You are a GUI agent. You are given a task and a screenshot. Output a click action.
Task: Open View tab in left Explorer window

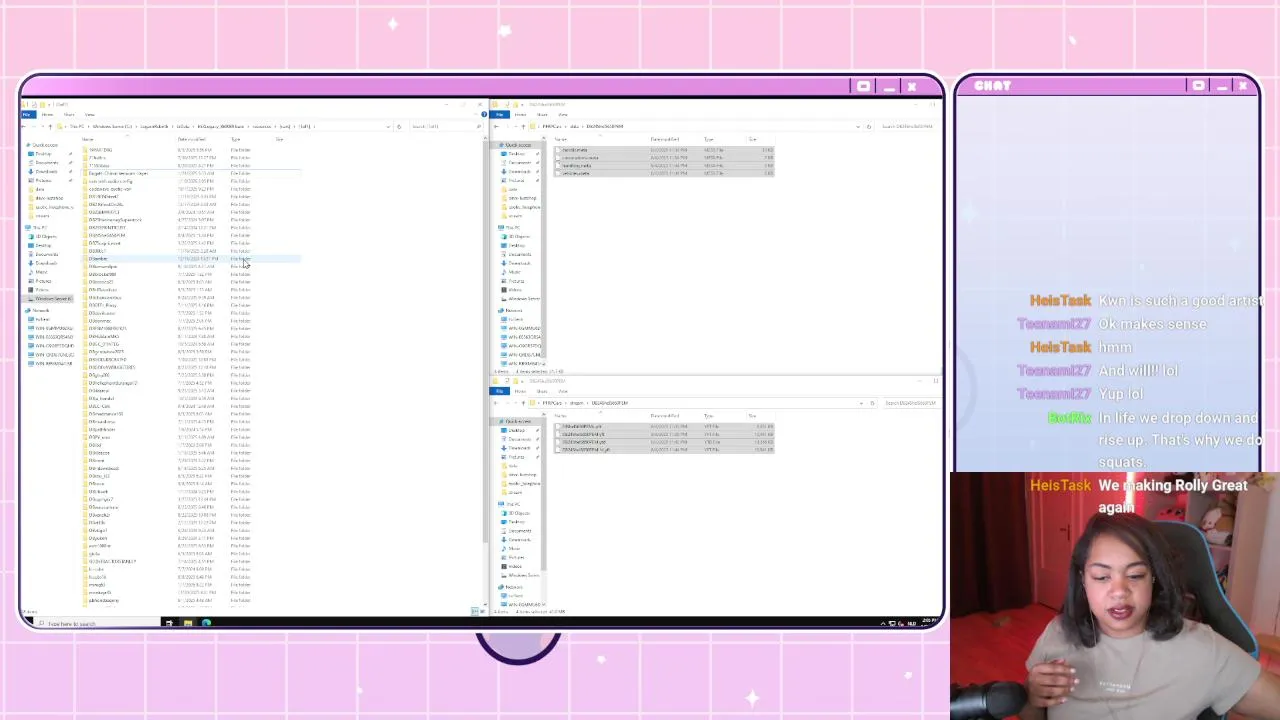tap(89, 114)
